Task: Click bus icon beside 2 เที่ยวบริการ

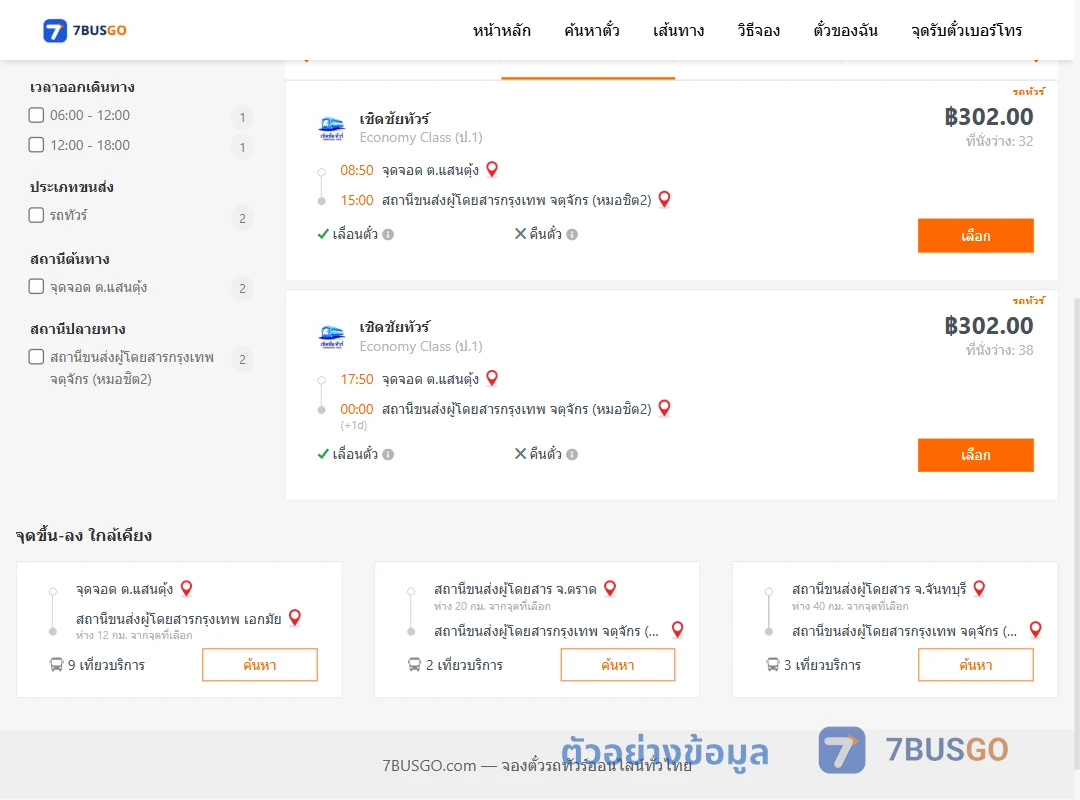Action: [414, 665]
